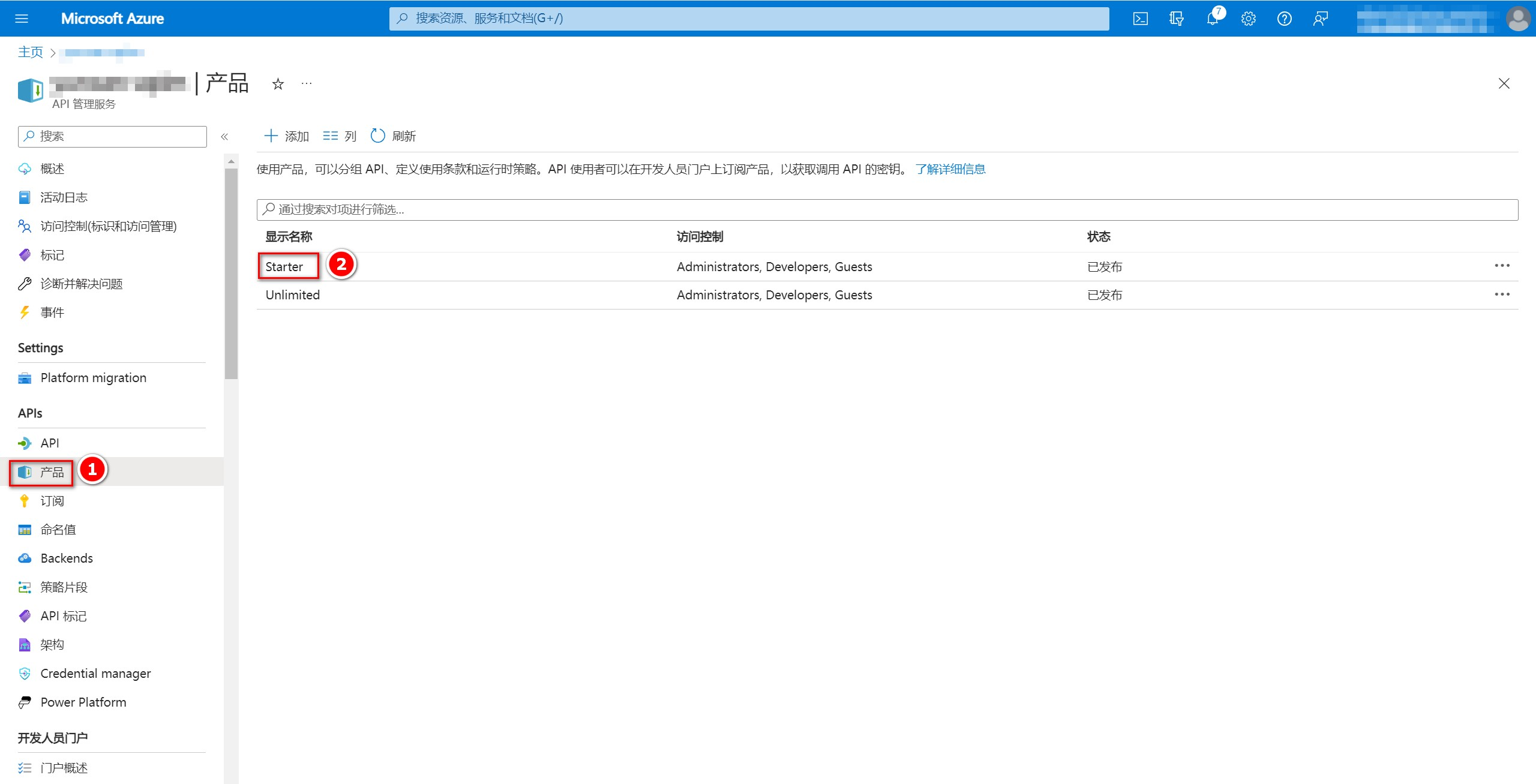
Task: Open more options for Starter row
Action: click(x=1502, y=266)
